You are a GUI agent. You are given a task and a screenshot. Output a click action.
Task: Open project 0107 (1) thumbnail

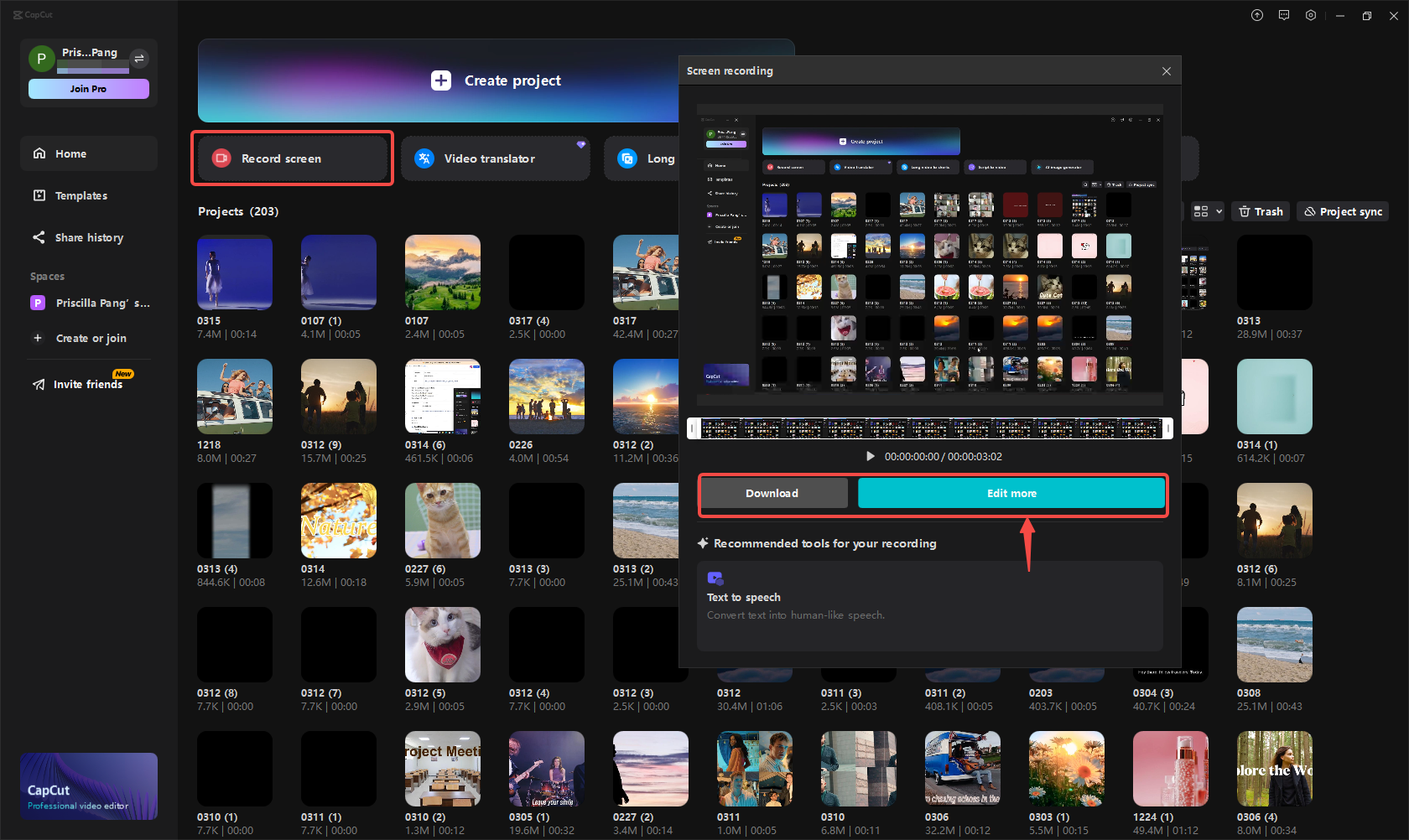tap(339, 272)
